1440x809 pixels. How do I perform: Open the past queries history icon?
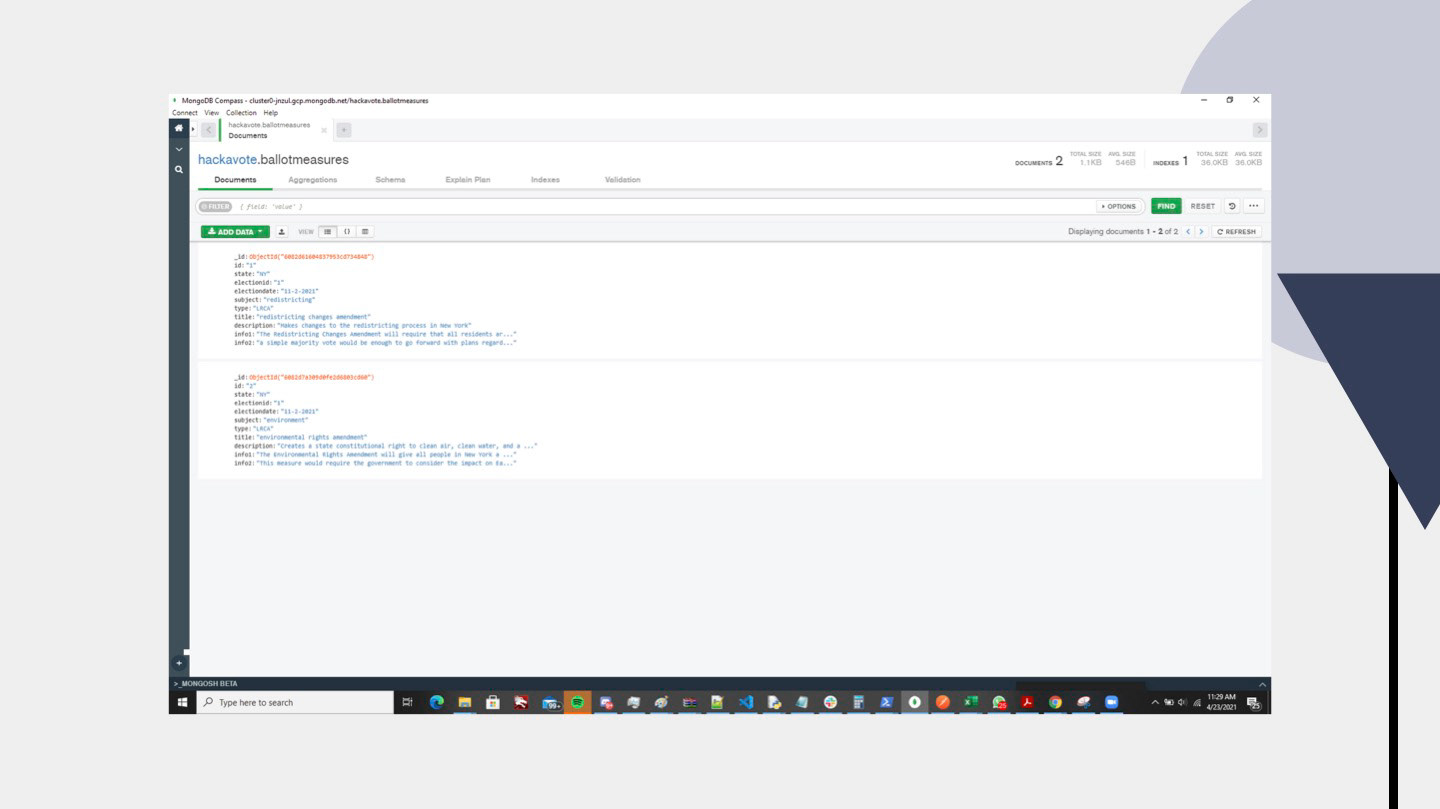point(1232,206)
